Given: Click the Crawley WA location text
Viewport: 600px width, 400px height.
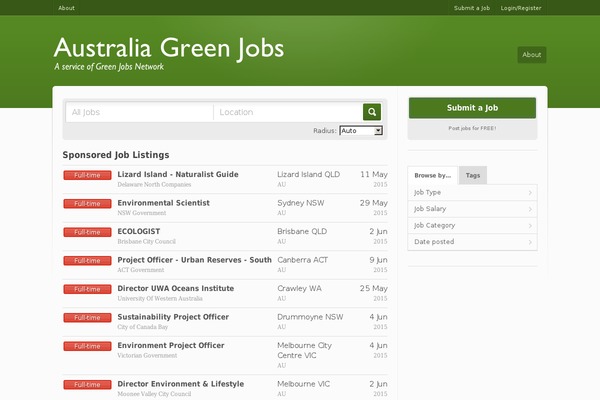Looking at the screenshot, I should [x=300, y=288].
